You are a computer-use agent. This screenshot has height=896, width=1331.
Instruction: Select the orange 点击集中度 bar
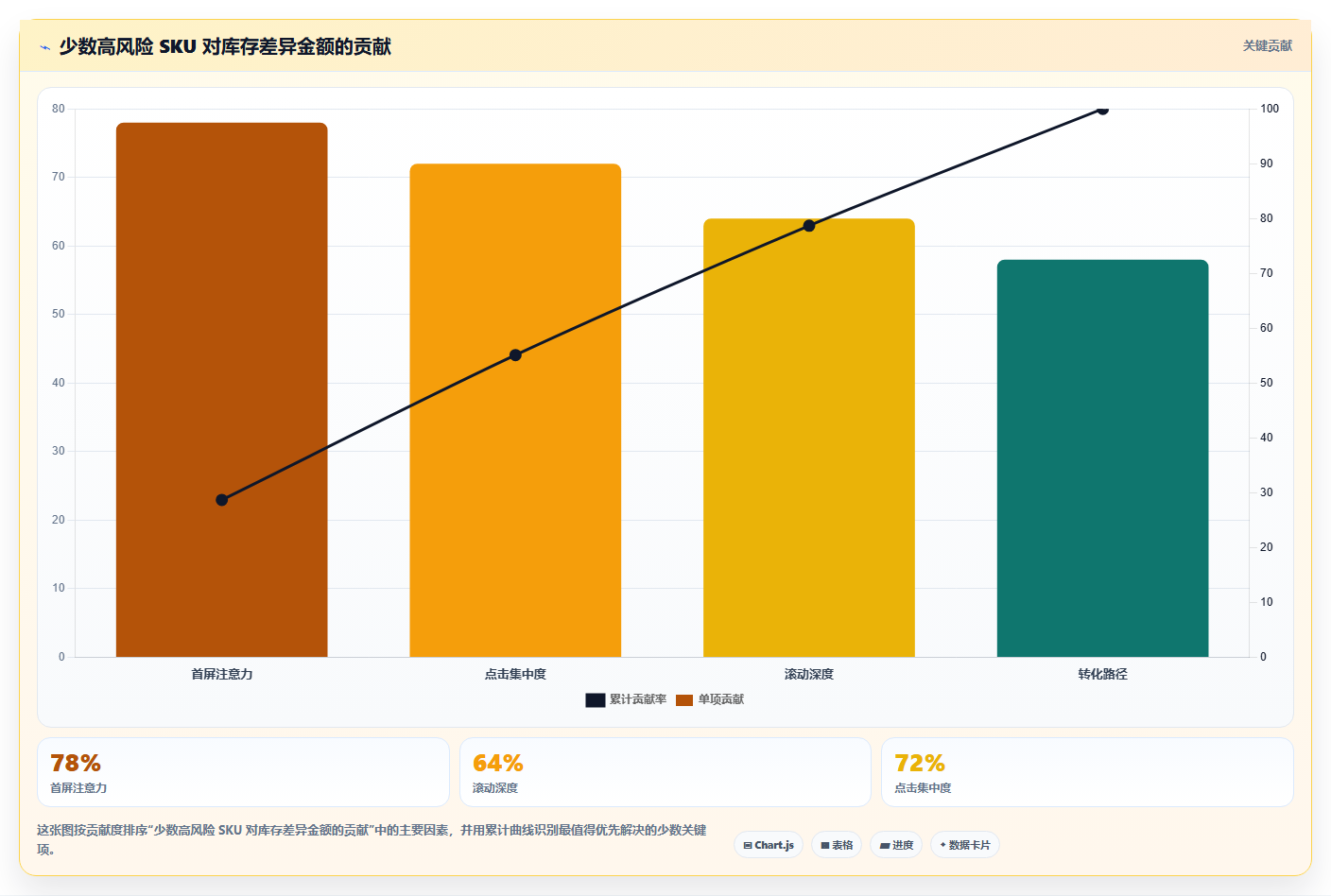pyautogui.click(x=515, y=410)
